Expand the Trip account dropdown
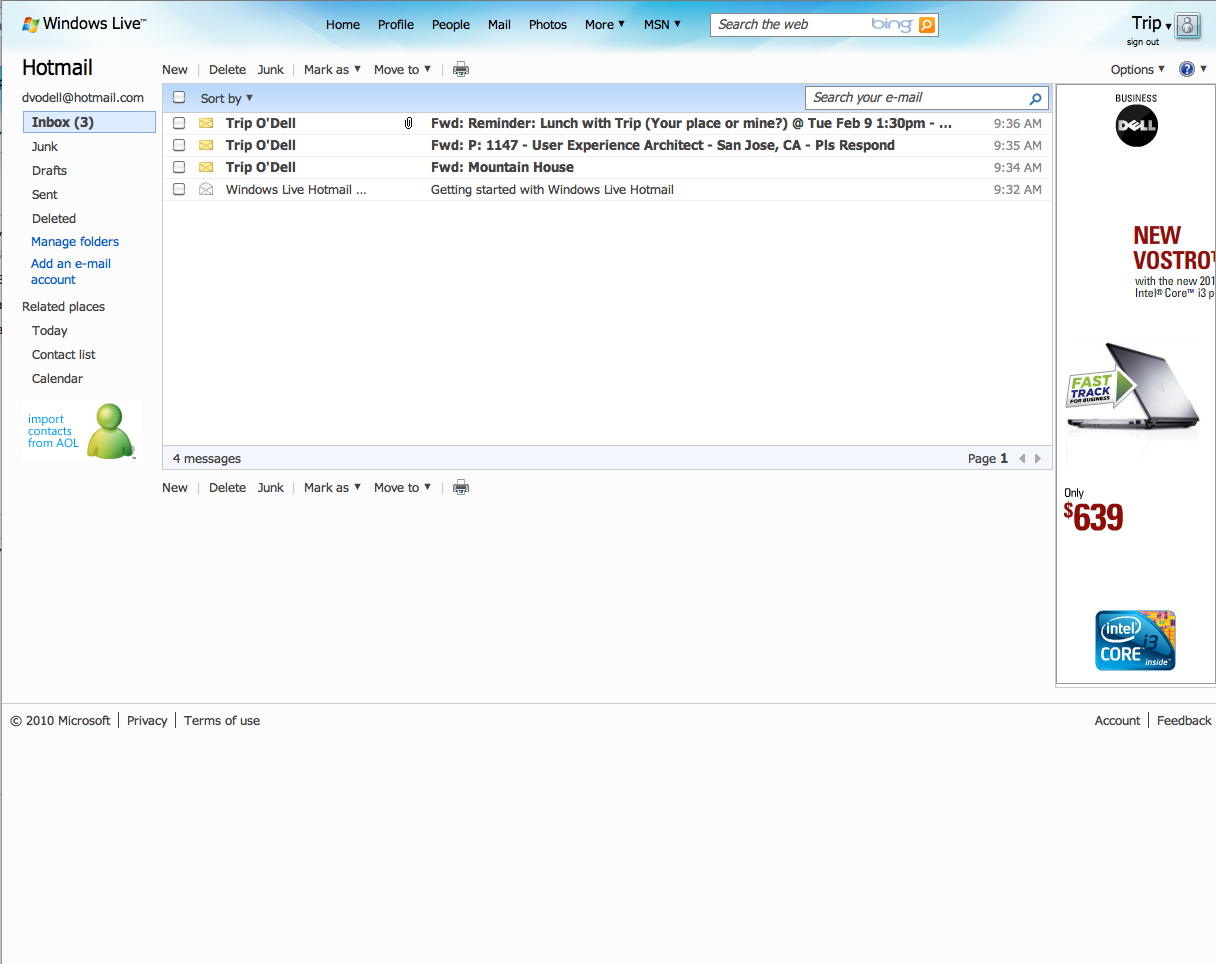Image resolution: width=1216 pixels, height=964 pixels. 1168,26
